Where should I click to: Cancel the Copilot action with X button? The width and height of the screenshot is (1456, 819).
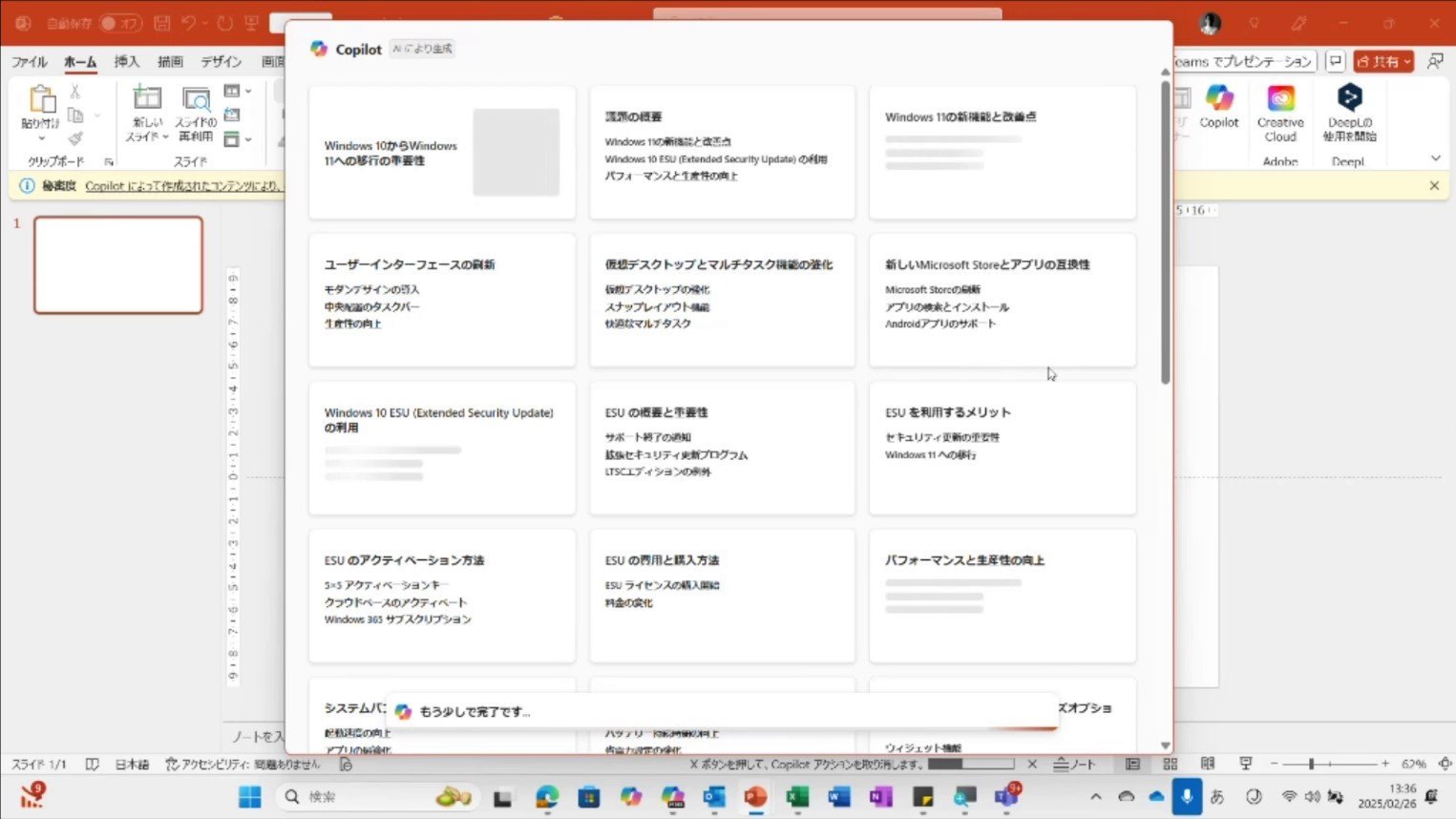(x=1032, y=765)
